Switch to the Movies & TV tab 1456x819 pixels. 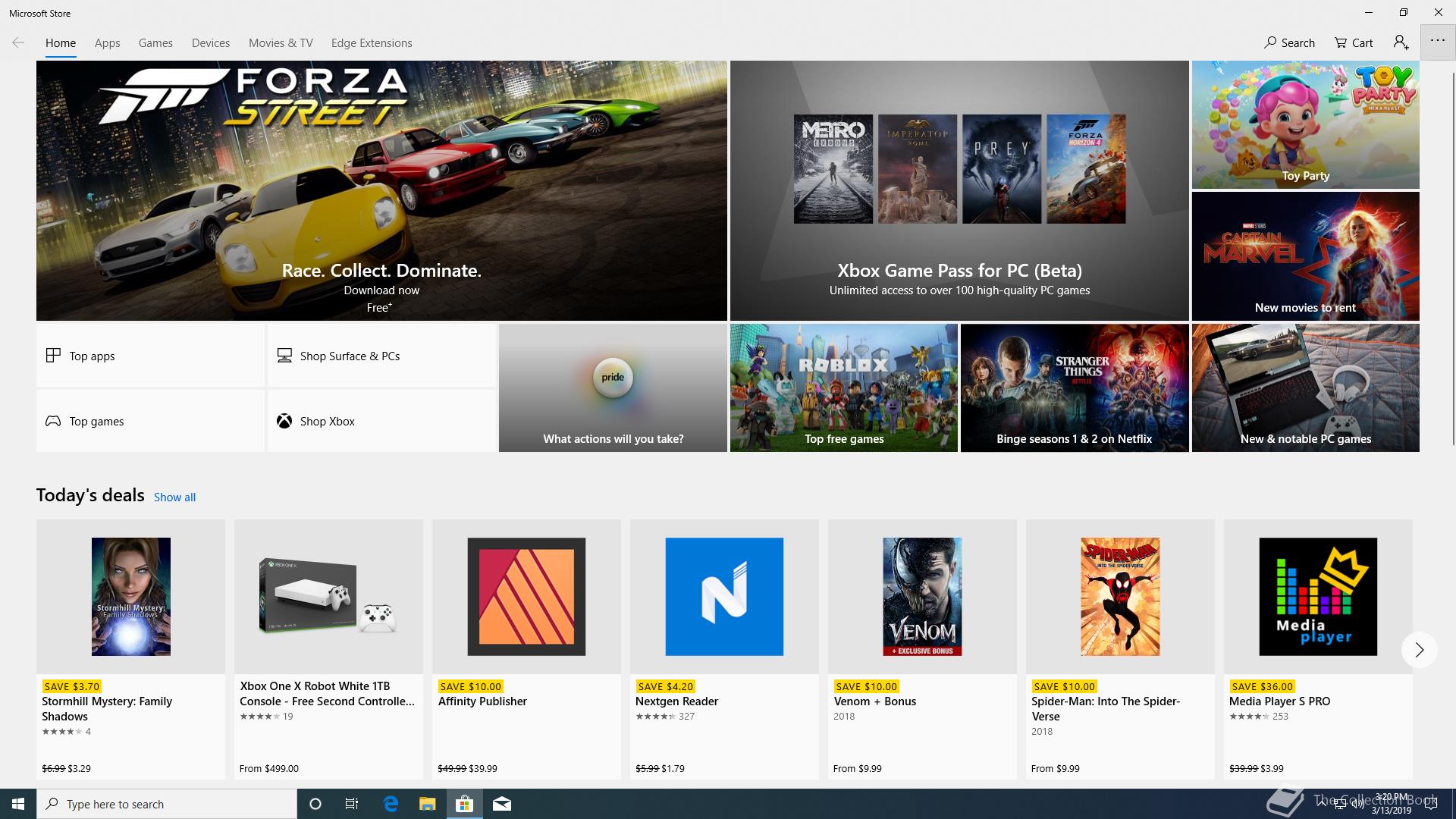[281, 42]
